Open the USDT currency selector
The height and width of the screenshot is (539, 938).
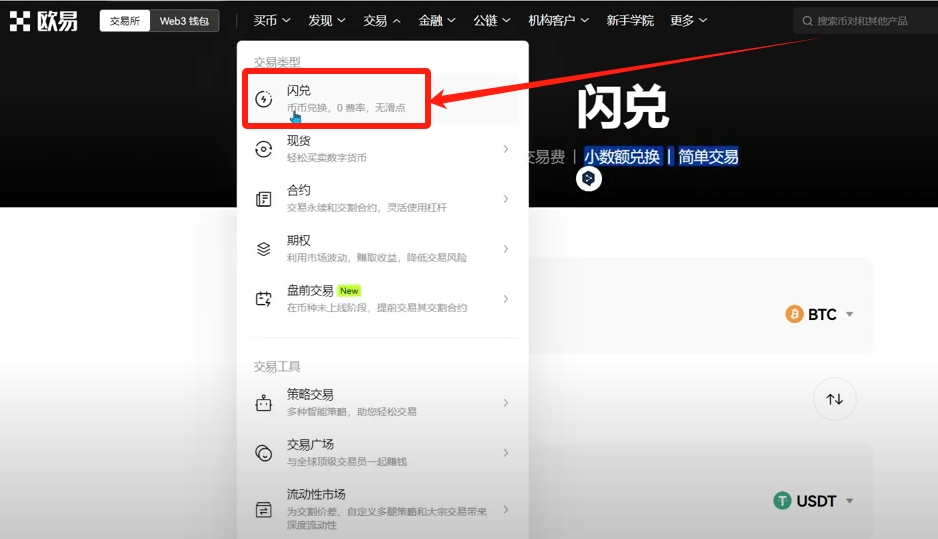pos(814,501)
